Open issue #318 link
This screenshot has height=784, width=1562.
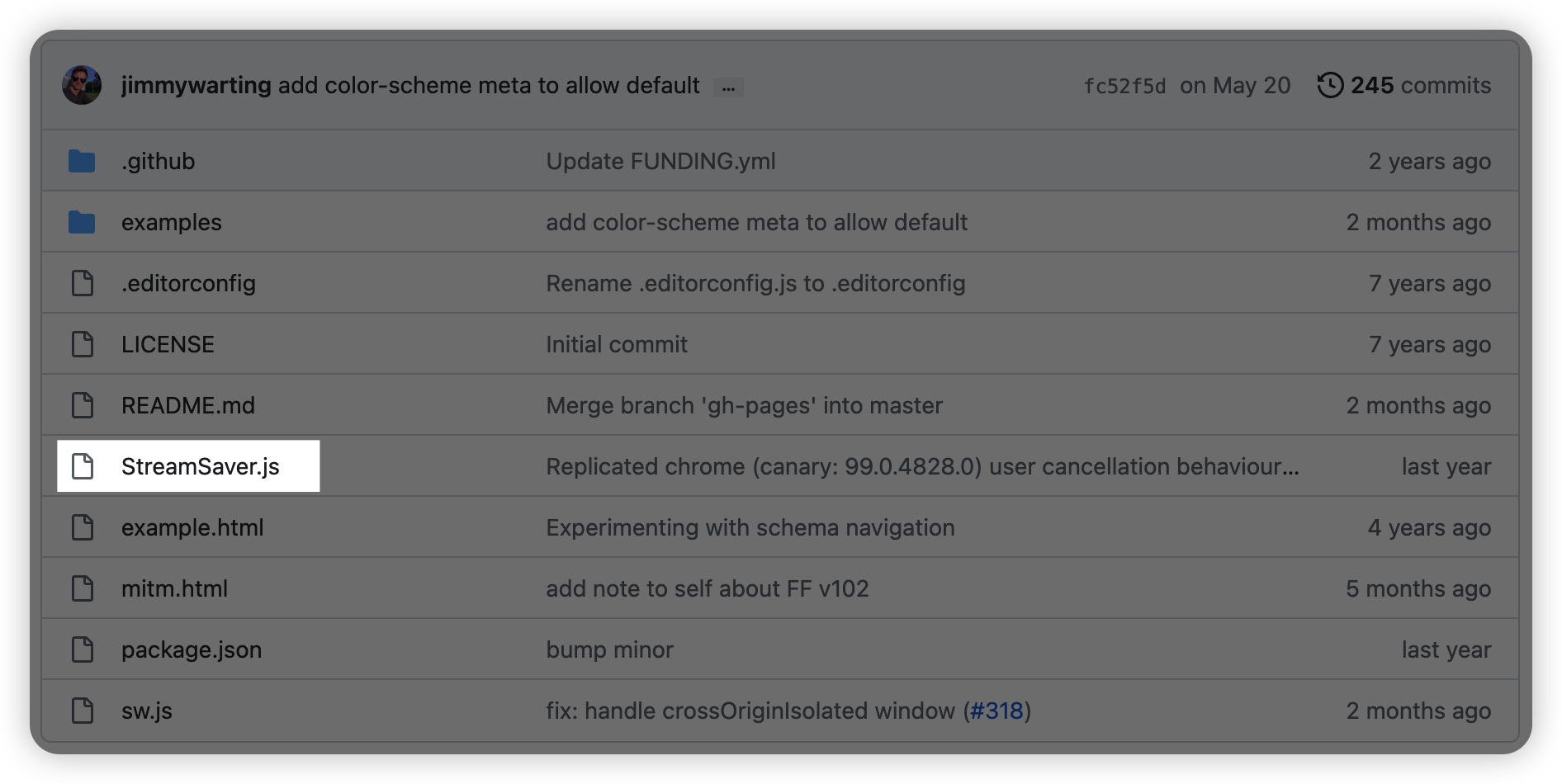coord(996,711)
